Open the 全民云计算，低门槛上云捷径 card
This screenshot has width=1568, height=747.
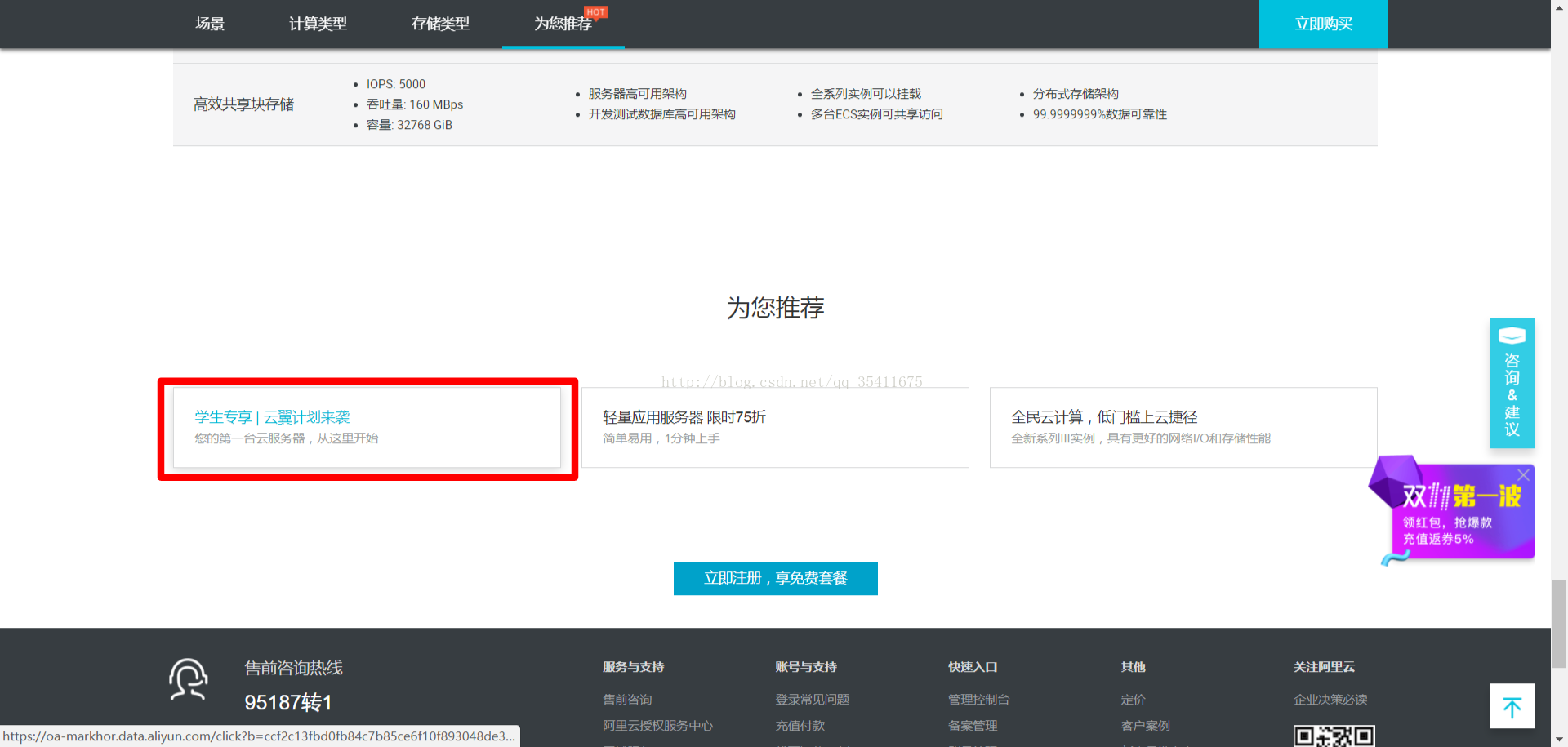1183,427
